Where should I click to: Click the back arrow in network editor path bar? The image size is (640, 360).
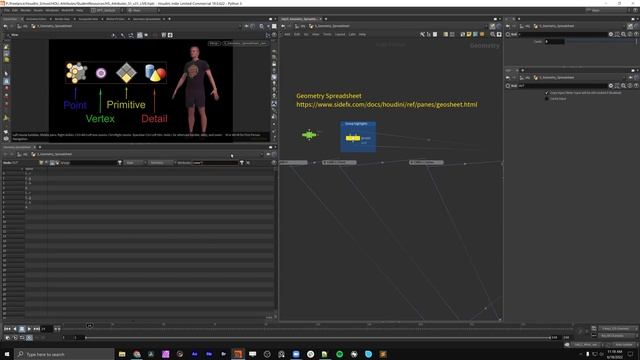pyautogui.click(x=283, y=26)
